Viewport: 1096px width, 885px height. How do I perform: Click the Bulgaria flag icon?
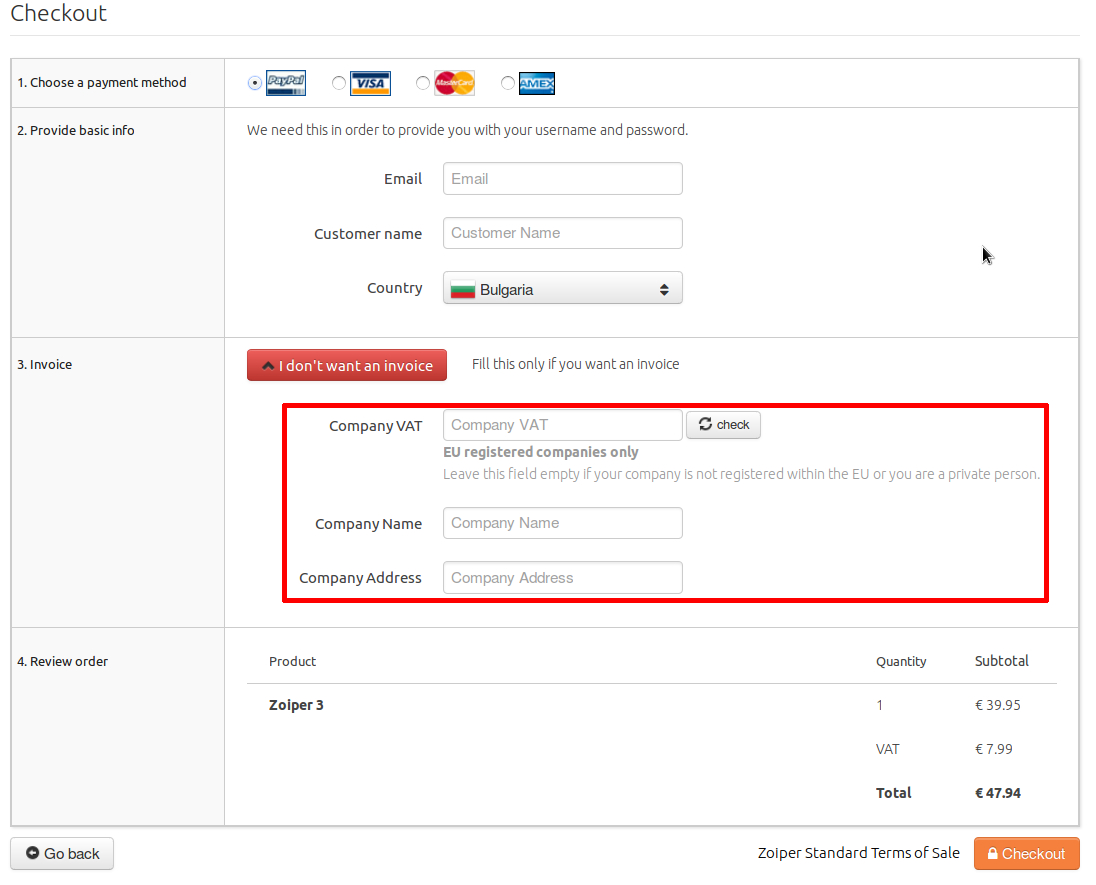click(x=462, y=290)
